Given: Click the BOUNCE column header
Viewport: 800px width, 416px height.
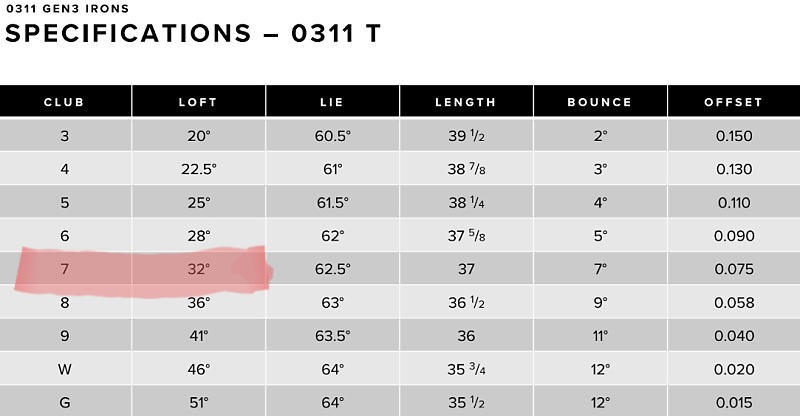Looking at the screenshot, I should (x=599, y=102).
